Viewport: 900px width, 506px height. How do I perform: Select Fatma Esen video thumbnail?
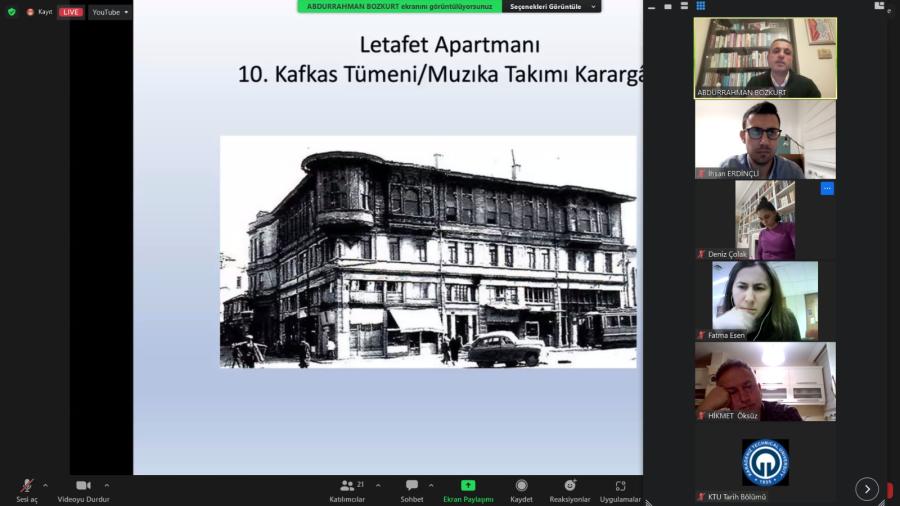(765, 301)
